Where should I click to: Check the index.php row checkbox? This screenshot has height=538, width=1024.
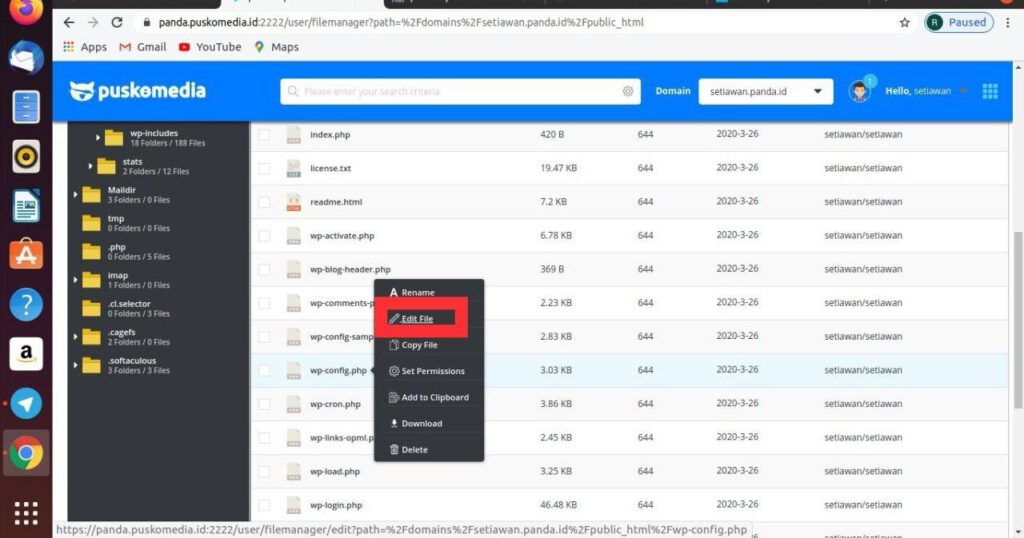pos(264,134)
